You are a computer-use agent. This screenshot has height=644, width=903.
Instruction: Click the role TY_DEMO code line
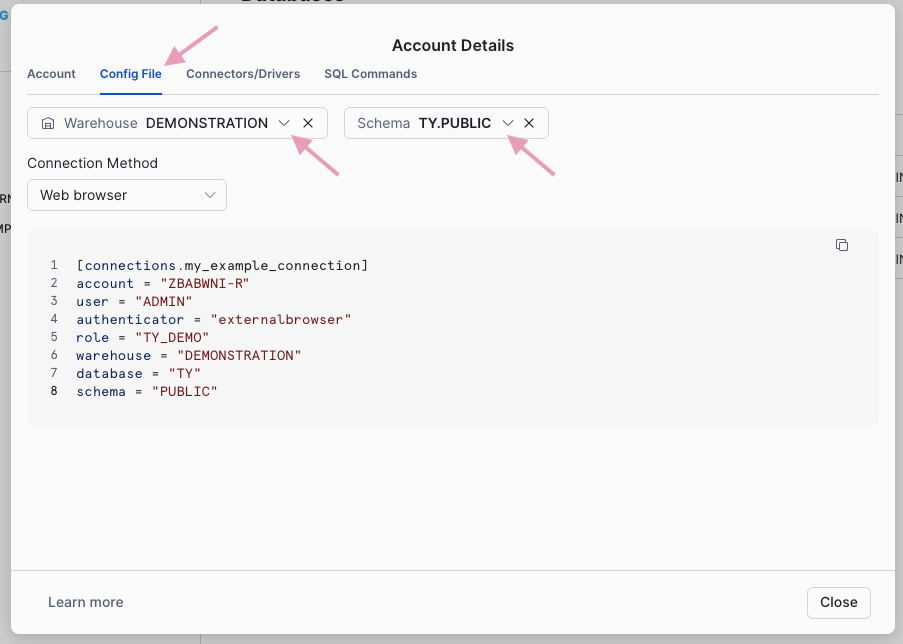coord(143,338)
